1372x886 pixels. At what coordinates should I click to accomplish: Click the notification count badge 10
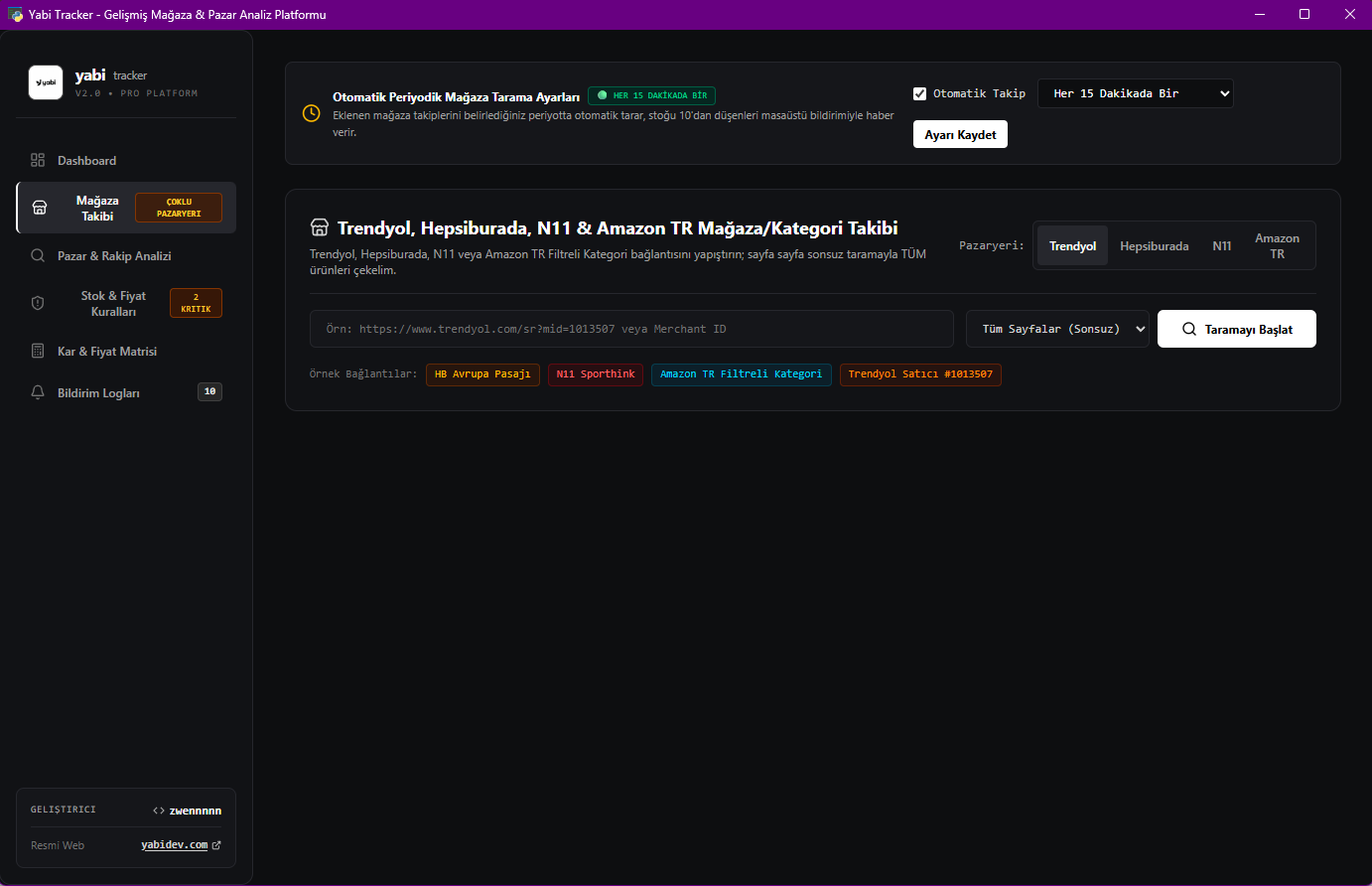pos(209,391)
